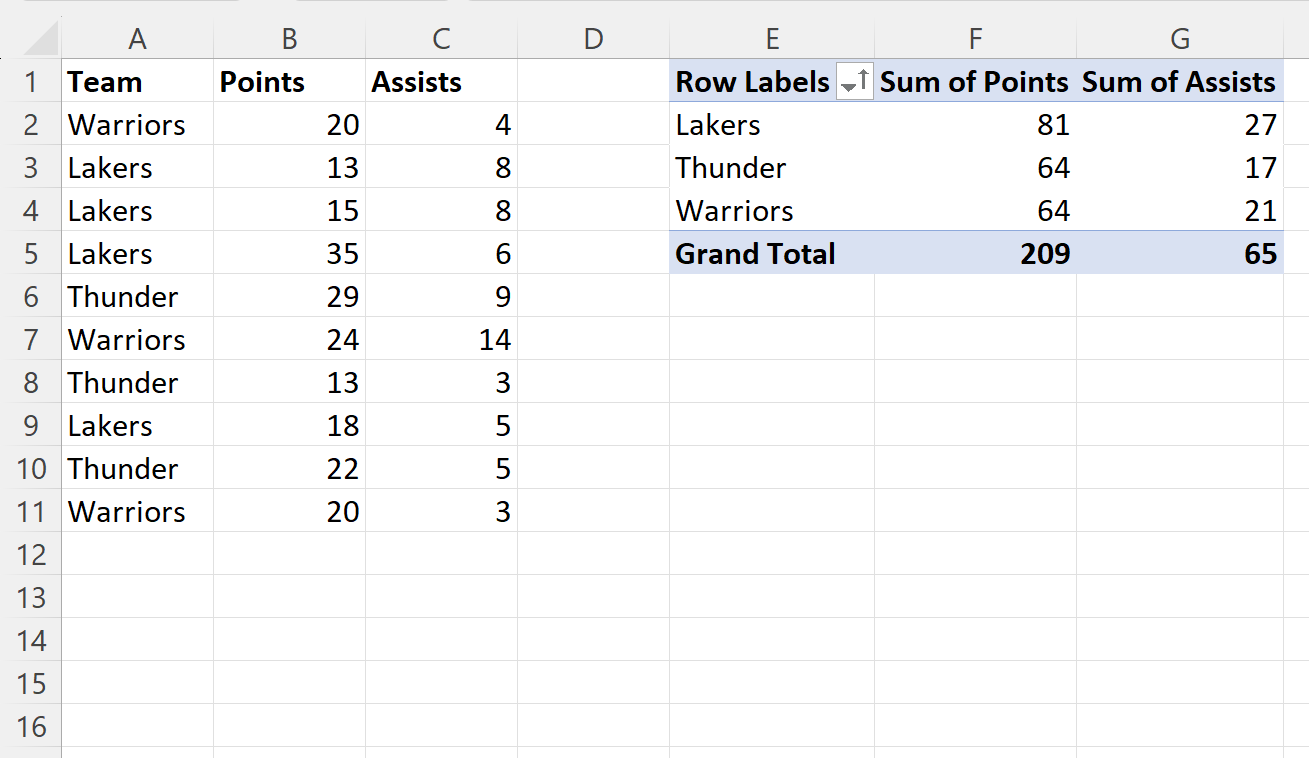Viewport: 1309px width, 758px height.
Task: Select the Thunder pivot table row label
Action: tap(772, 168)
